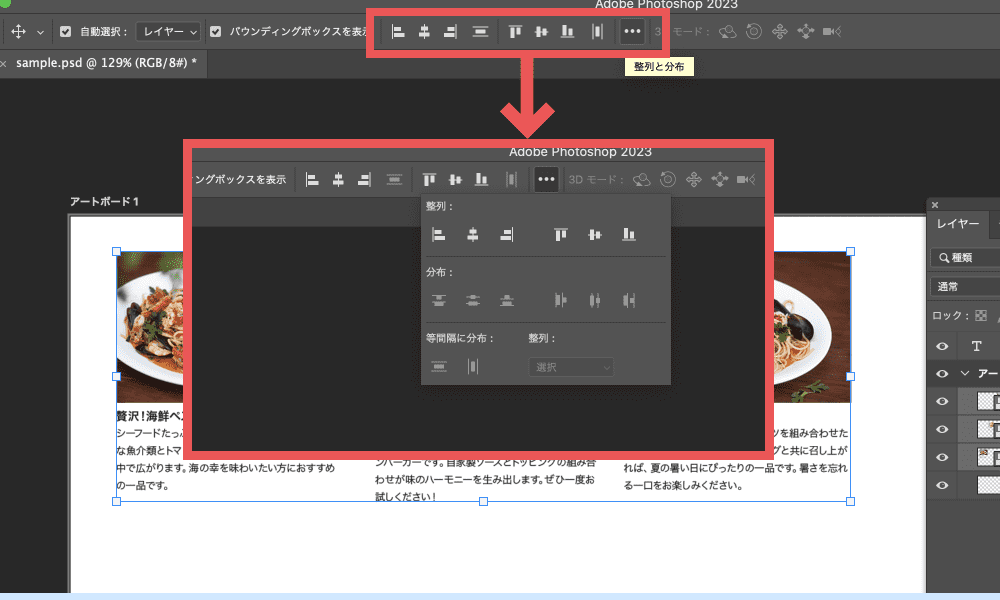Image resolution: width=1000 pixels, height=600 pixels.
Task: Toggle visibility eye of the T text layer
Action: coord(942,346)
